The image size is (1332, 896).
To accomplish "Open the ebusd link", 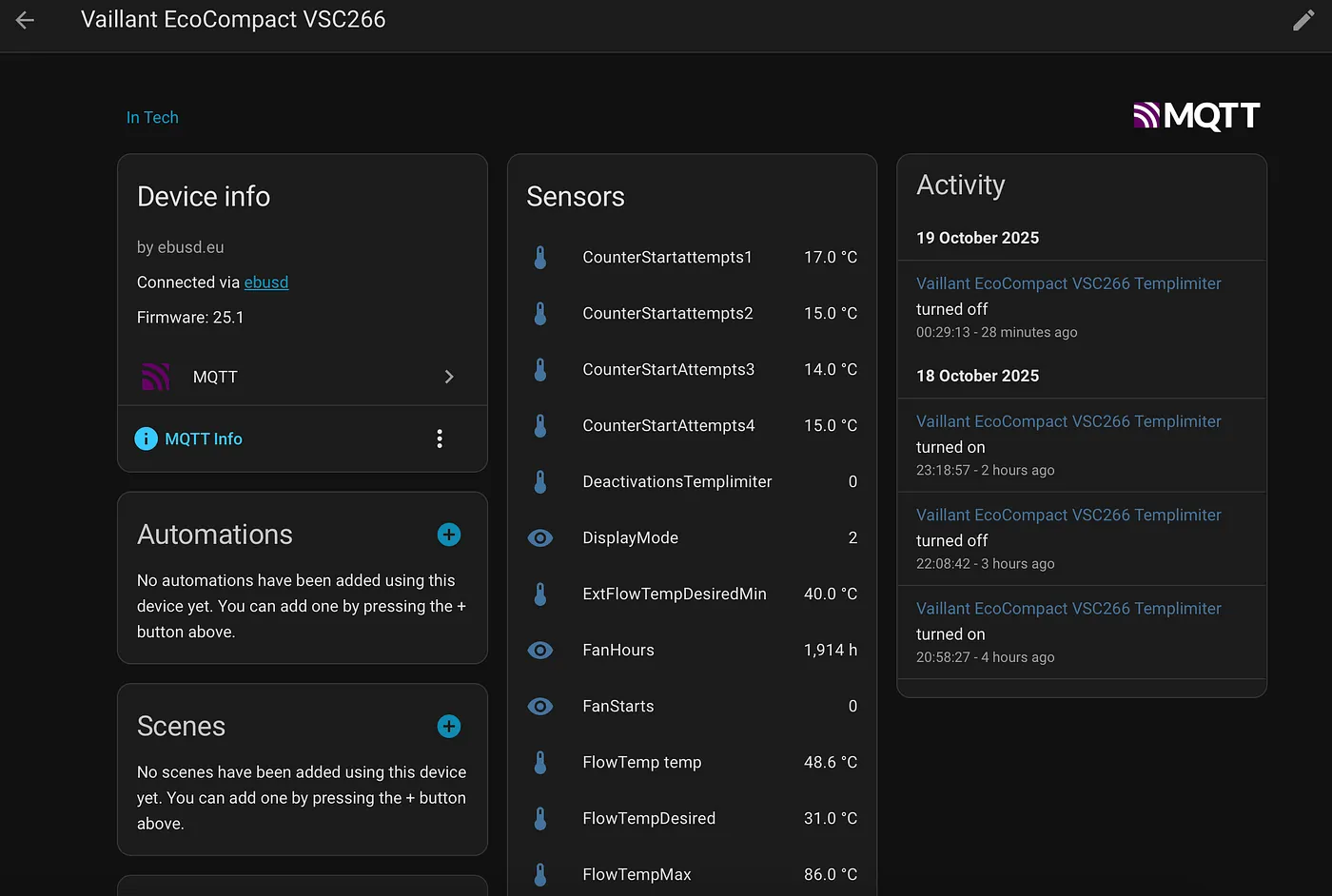I will pos(266,282).
